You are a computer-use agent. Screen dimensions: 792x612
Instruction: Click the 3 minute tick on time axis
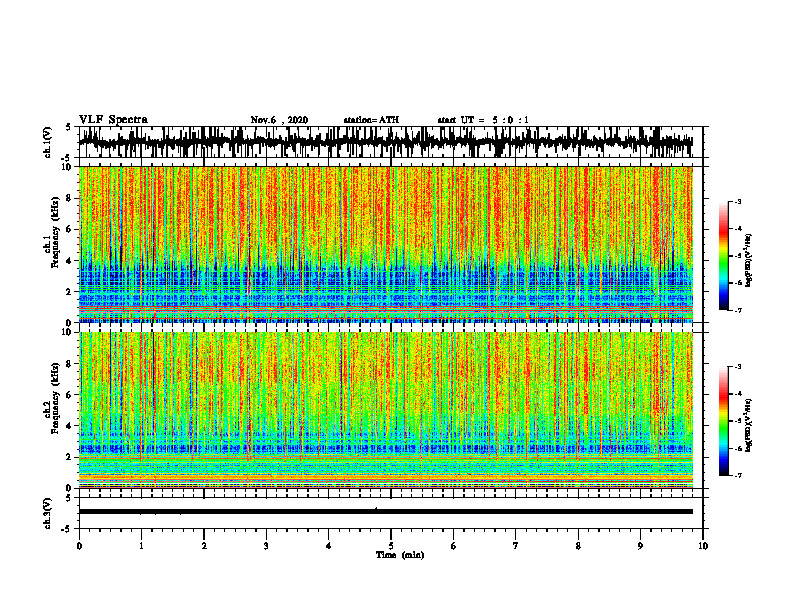[266, 546]
